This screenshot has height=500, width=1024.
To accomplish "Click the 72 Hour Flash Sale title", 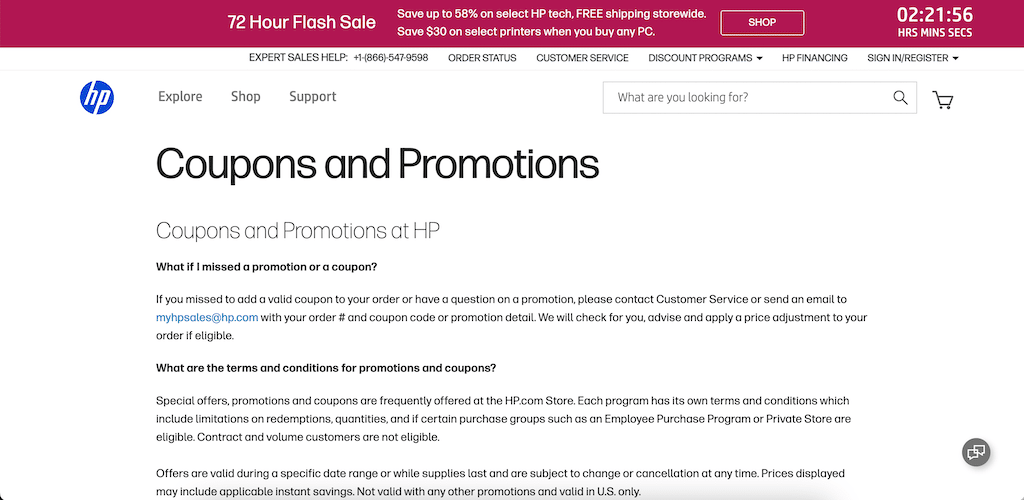I will [x=302, y=22].
